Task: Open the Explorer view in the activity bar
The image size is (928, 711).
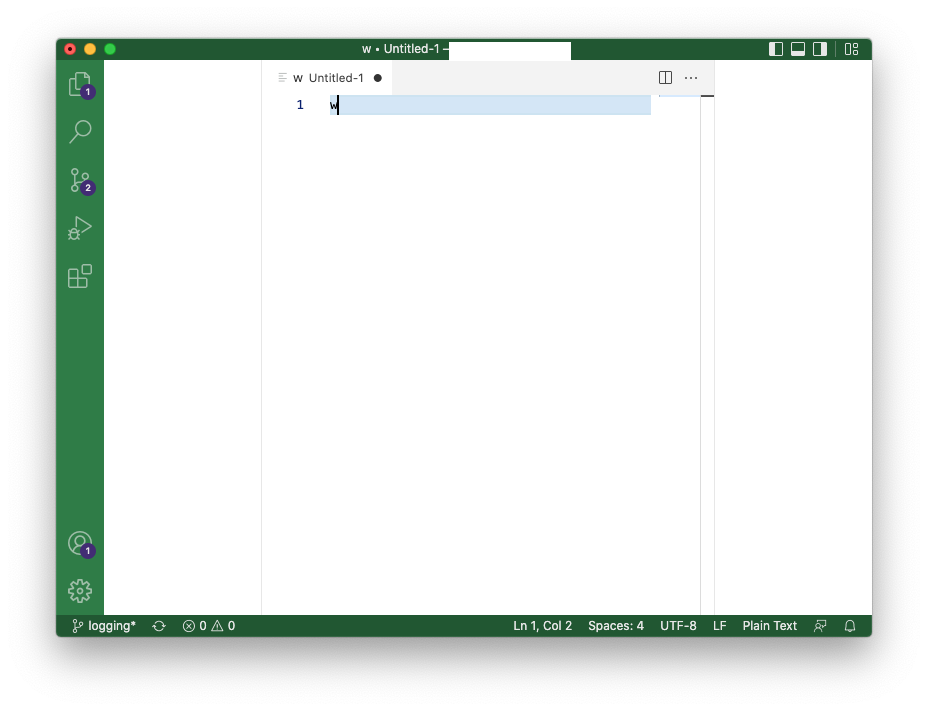Action: pyautogui.click(x=80, y=84)
